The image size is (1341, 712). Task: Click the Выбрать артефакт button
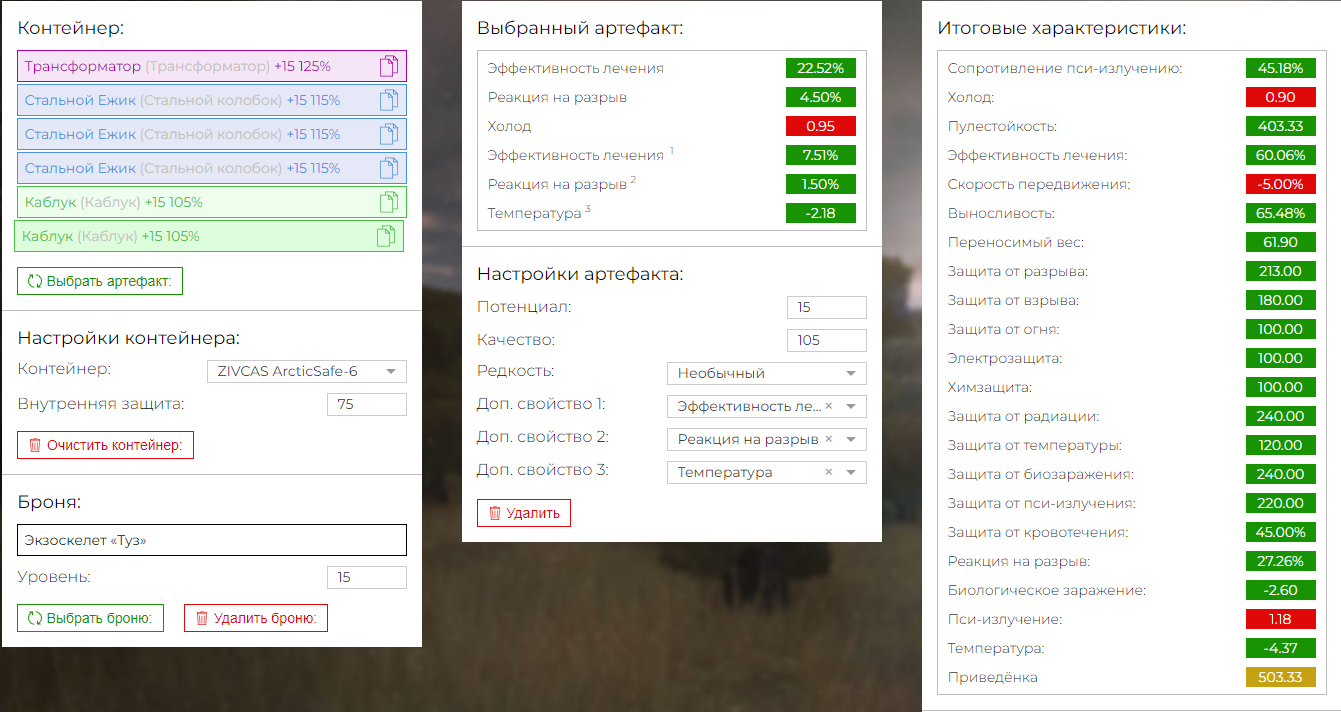pyautogui.click(x=100, y=281)
